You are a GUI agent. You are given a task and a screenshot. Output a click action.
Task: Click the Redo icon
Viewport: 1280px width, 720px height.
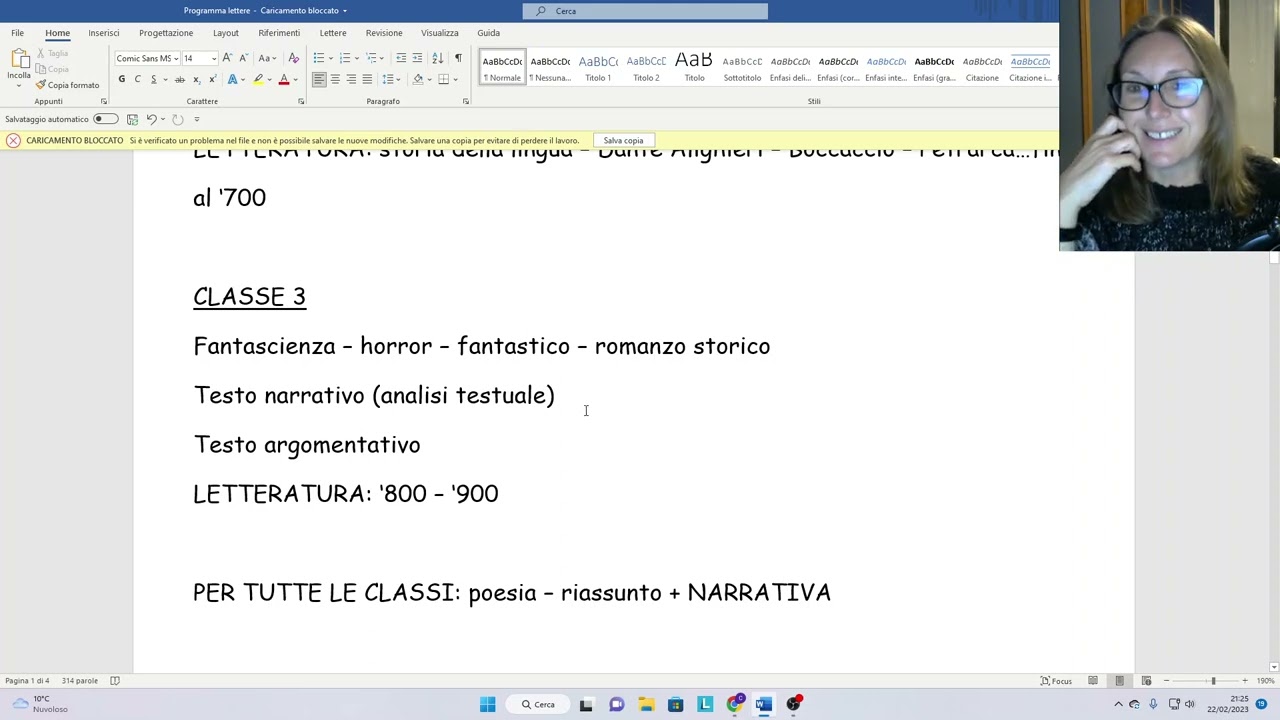coord(177,119)
